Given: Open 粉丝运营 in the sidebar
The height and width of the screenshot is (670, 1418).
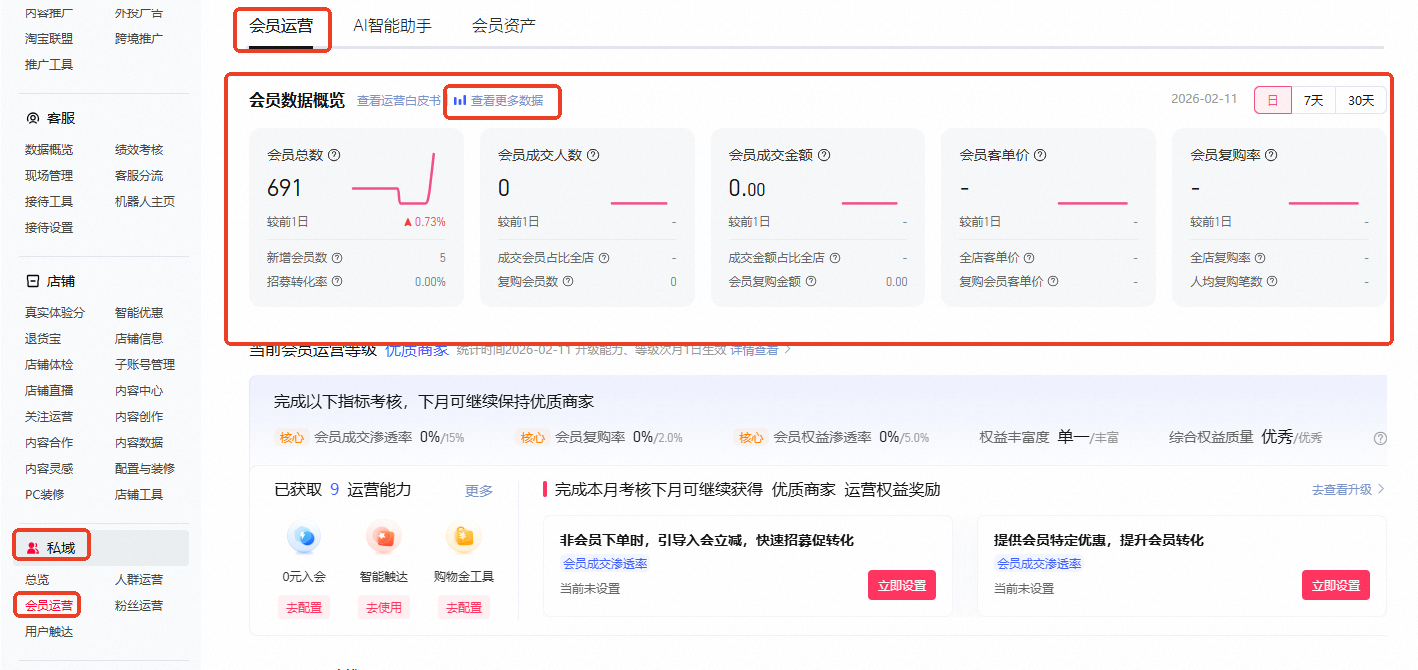Looking at the screenshot, I should 139,606.
